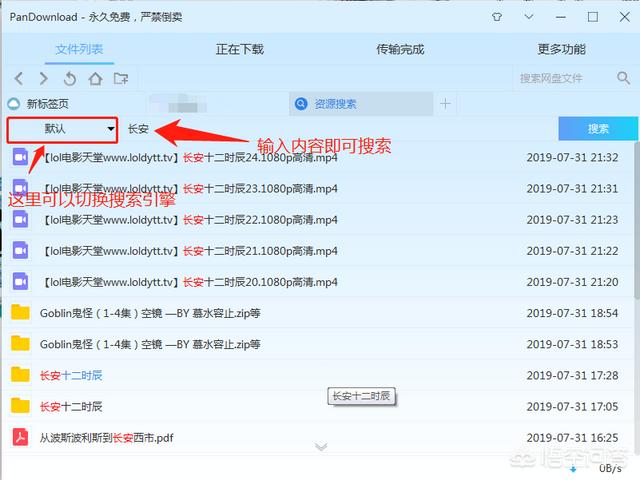The image size is (640, 480).
Task: Click folder icon of 长安十二时辰 dated 17:05
Action: click(20, 406)
